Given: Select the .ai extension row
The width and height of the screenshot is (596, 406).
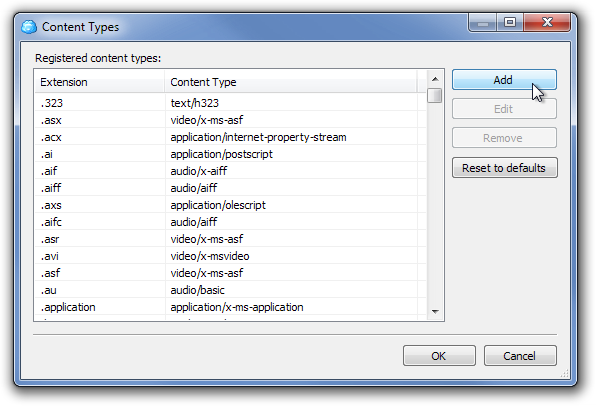Looking at the screenshot, I should (x=230, y=154).
